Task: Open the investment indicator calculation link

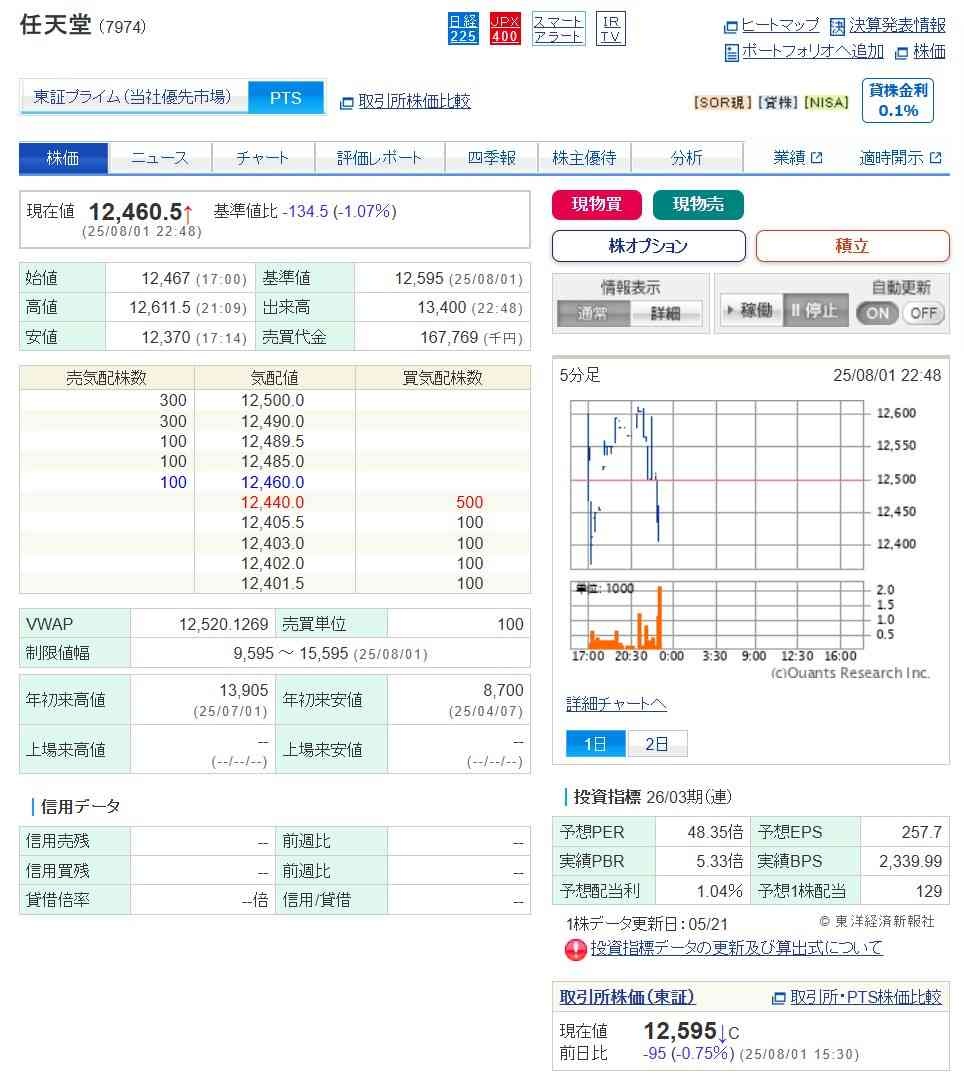Action: (736, 947)
